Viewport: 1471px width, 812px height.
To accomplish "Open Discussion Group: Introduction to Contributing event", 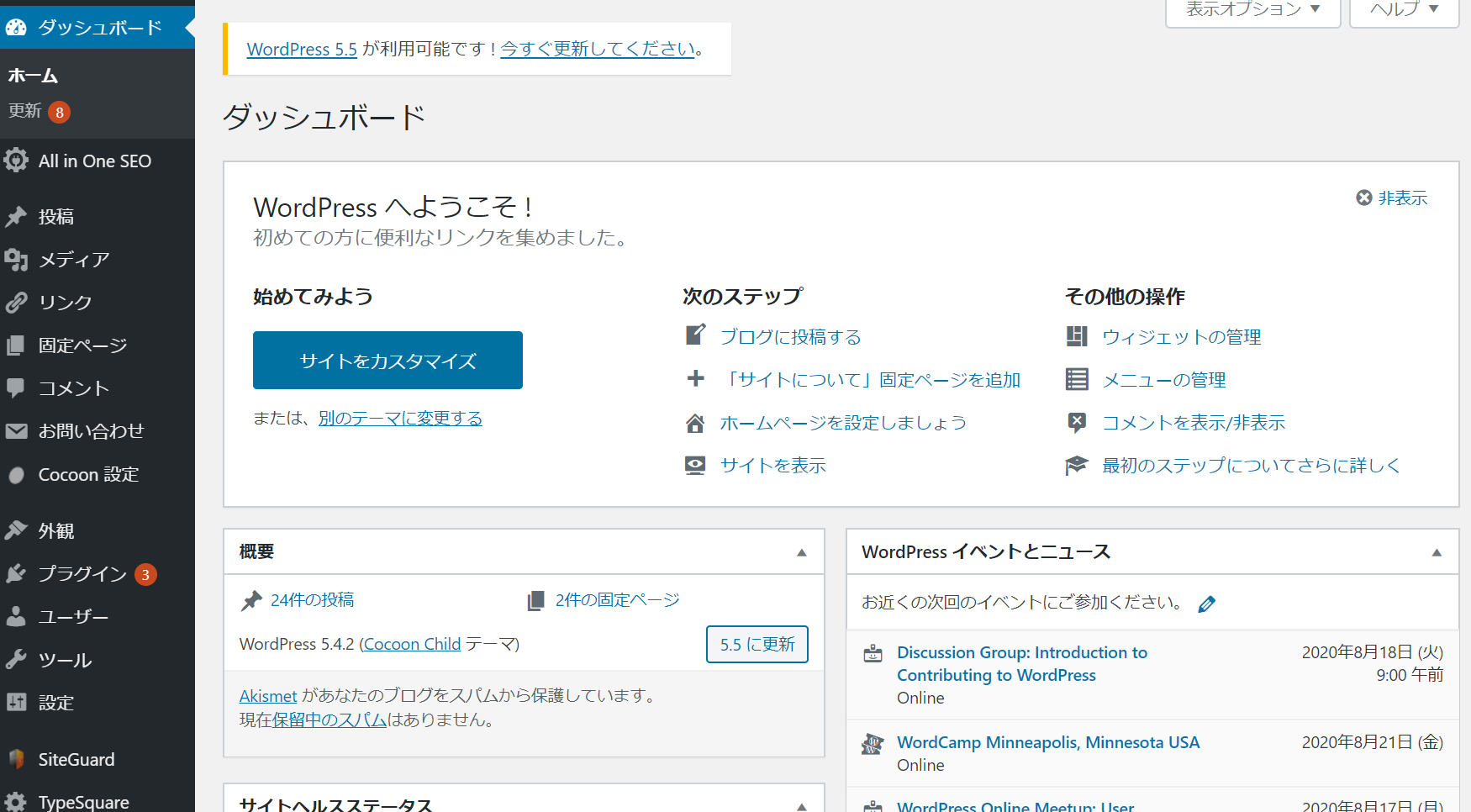I will (1021, 663).
